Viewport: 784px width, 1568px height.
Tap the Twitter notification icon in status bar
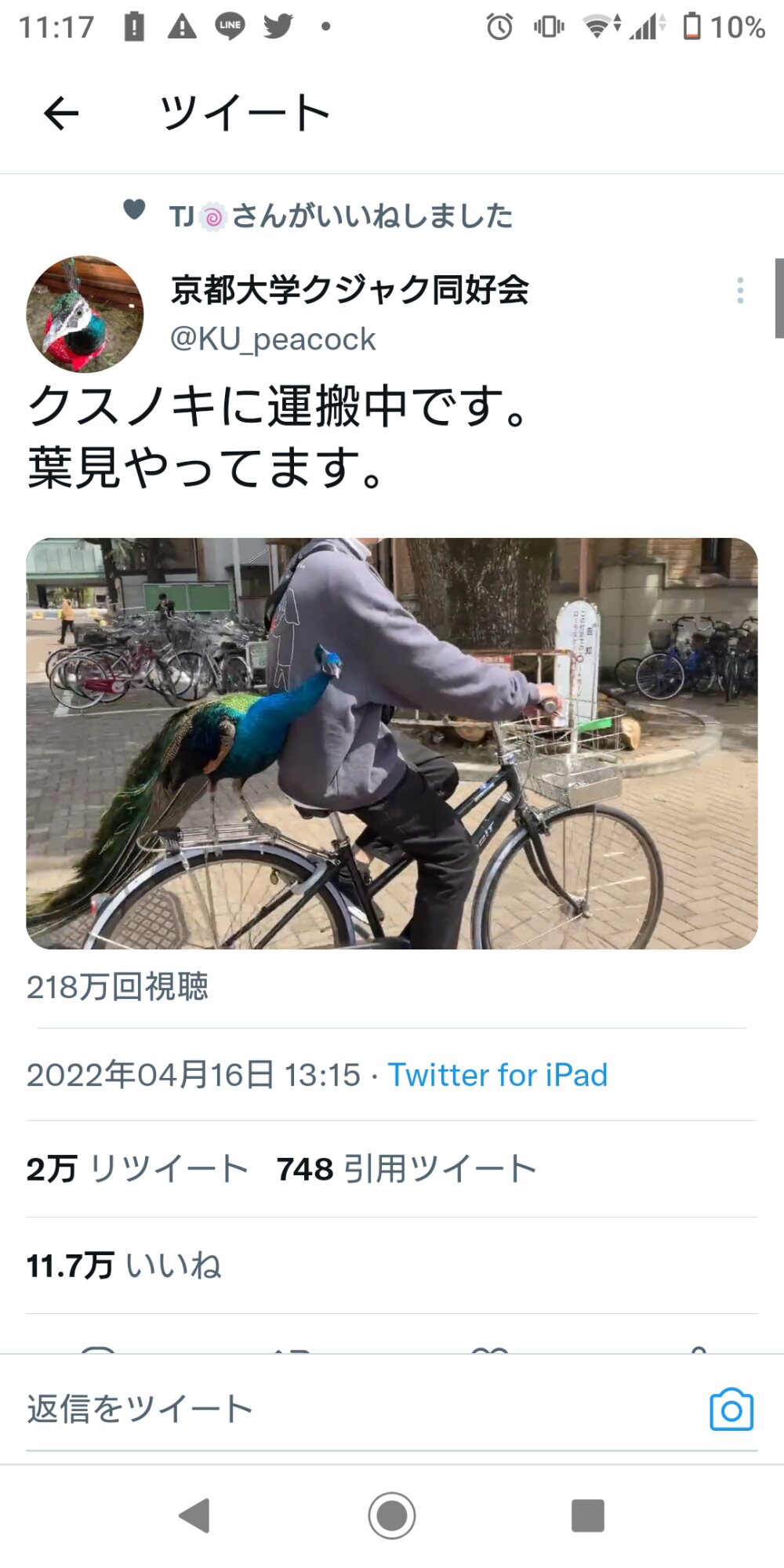pyautogui.click(x=278, y=26)
